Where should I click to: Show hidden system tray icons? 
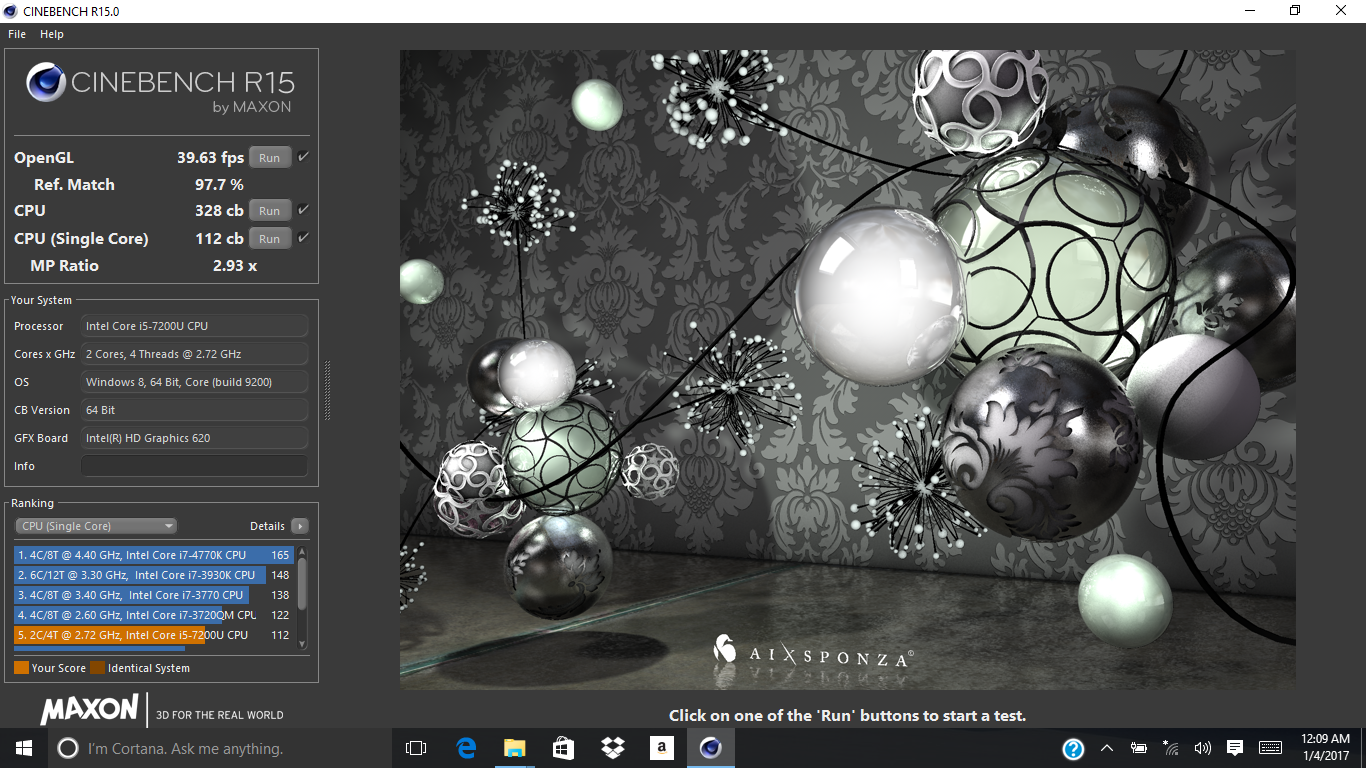click(x=1106, y=748)
